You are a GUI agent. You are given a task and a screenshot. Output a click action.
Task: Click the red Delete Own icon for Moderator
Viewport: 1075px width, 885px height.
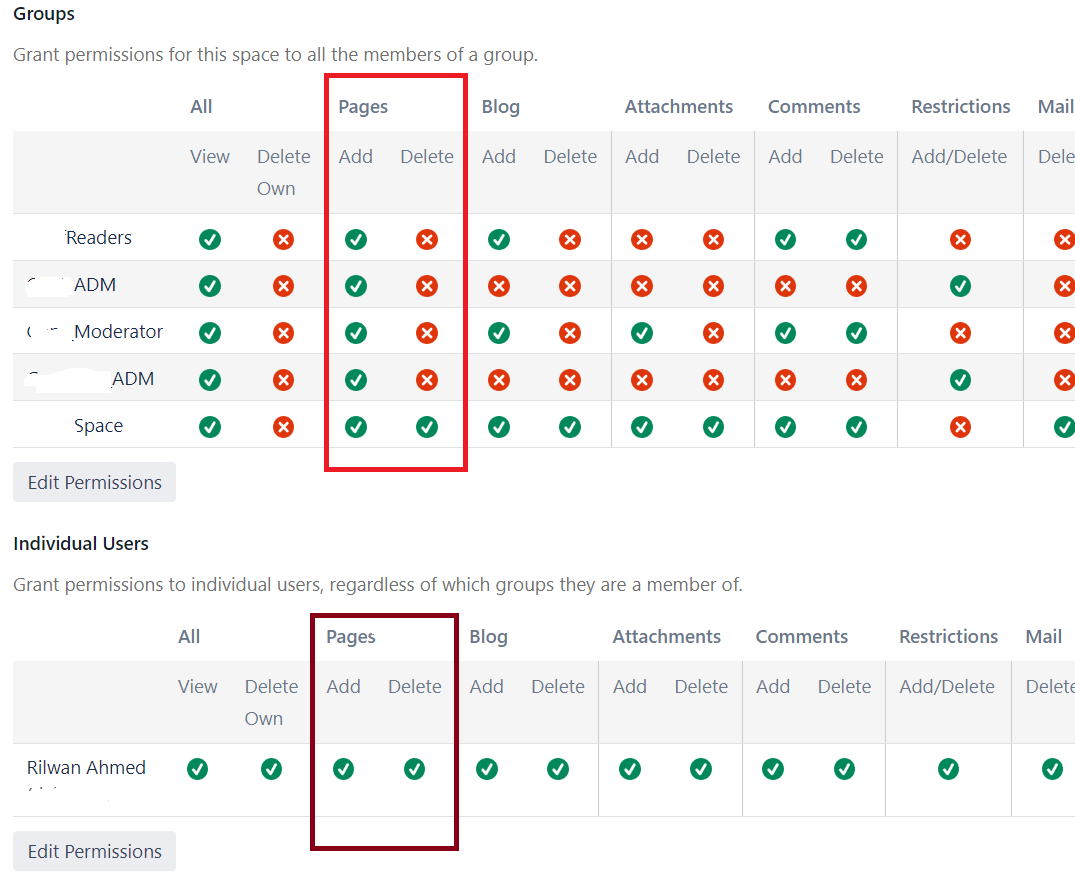[x=283, y=332]
